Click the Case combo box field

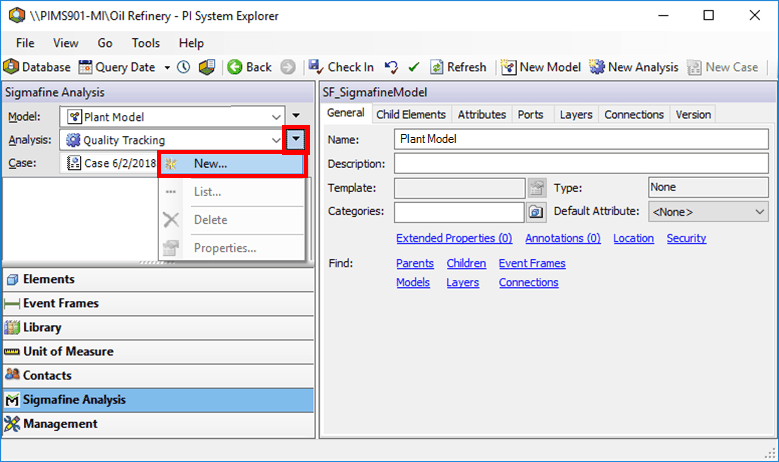(109, 163)
